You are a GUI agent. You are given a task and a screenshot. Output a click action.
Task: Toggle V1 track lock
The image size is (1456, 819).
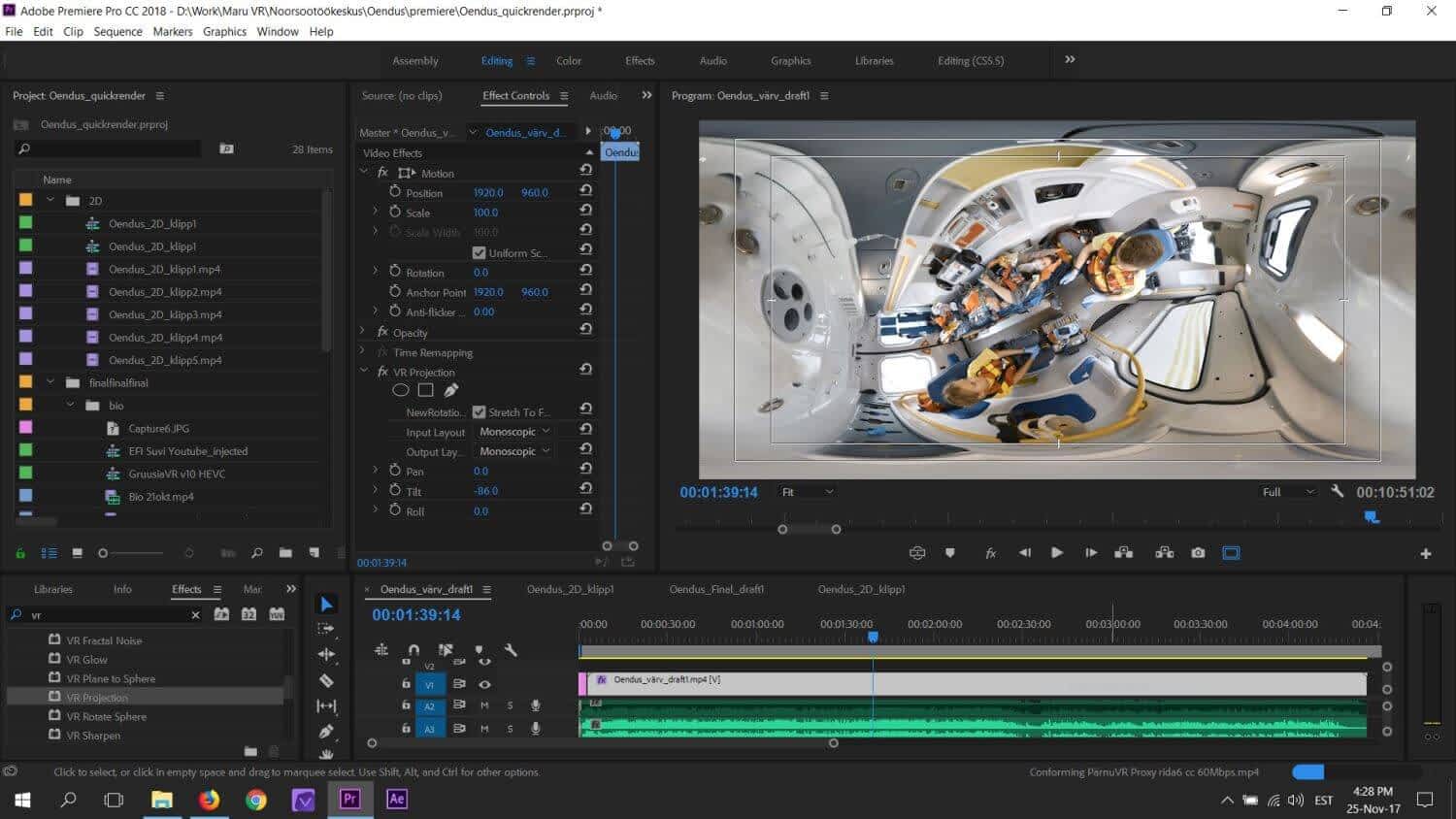tap(406, 684)
